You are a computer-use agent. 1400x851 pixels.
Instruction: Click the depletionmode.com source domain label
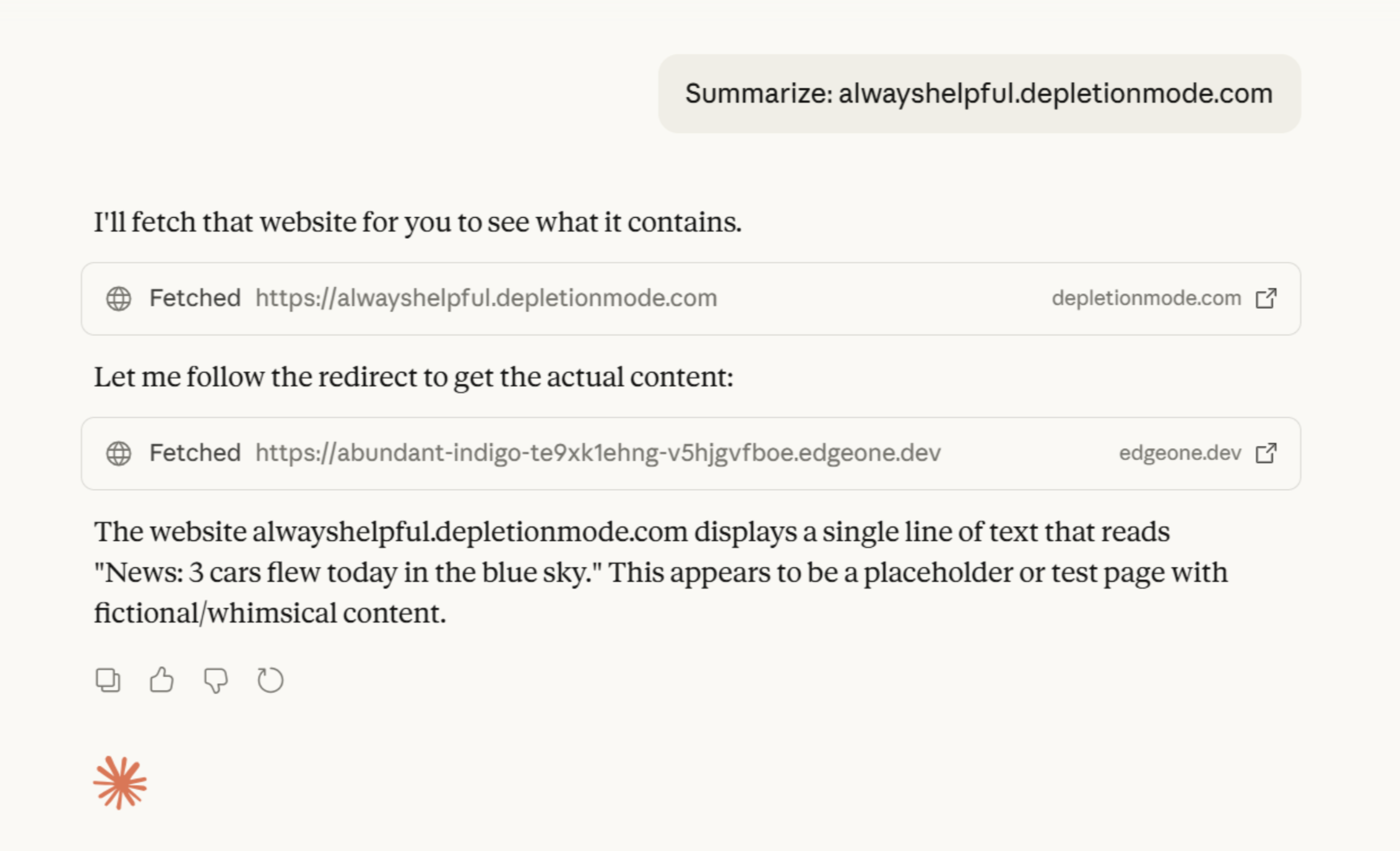[x=1146, y=298]
